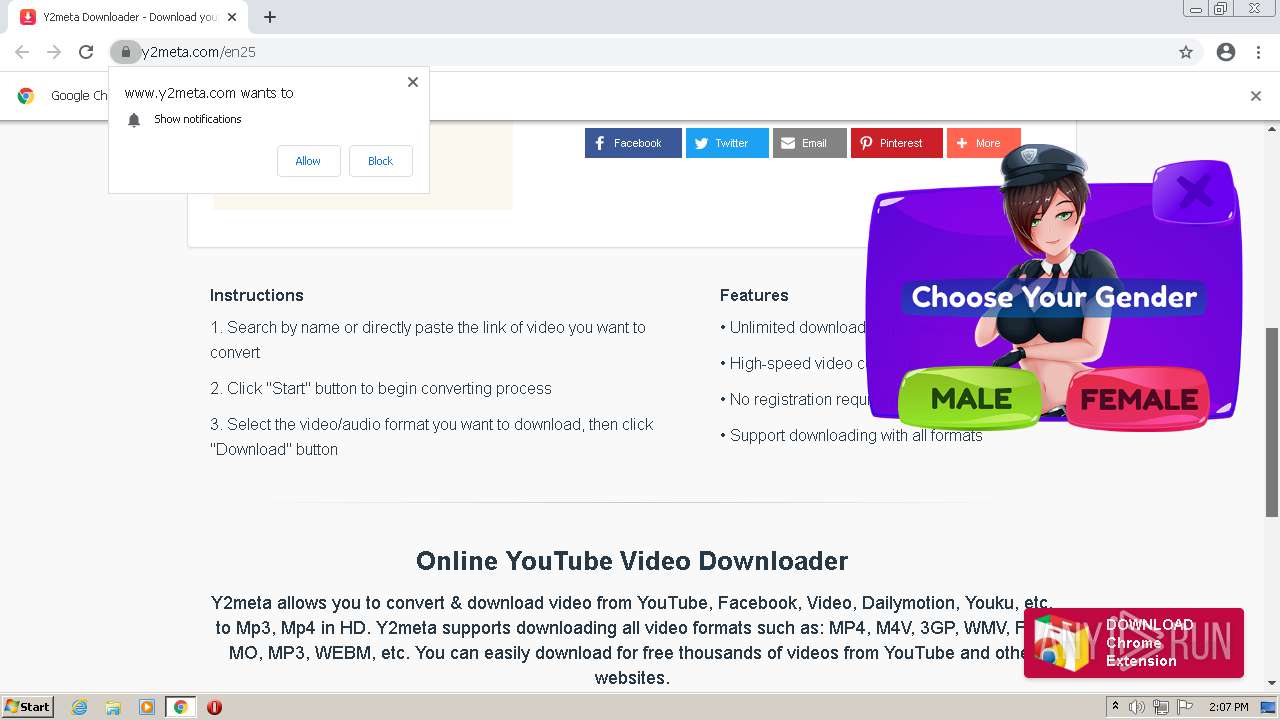Click Download Chrome Extension banner
The image size is (1280, 720).
tap(1134, 643)
